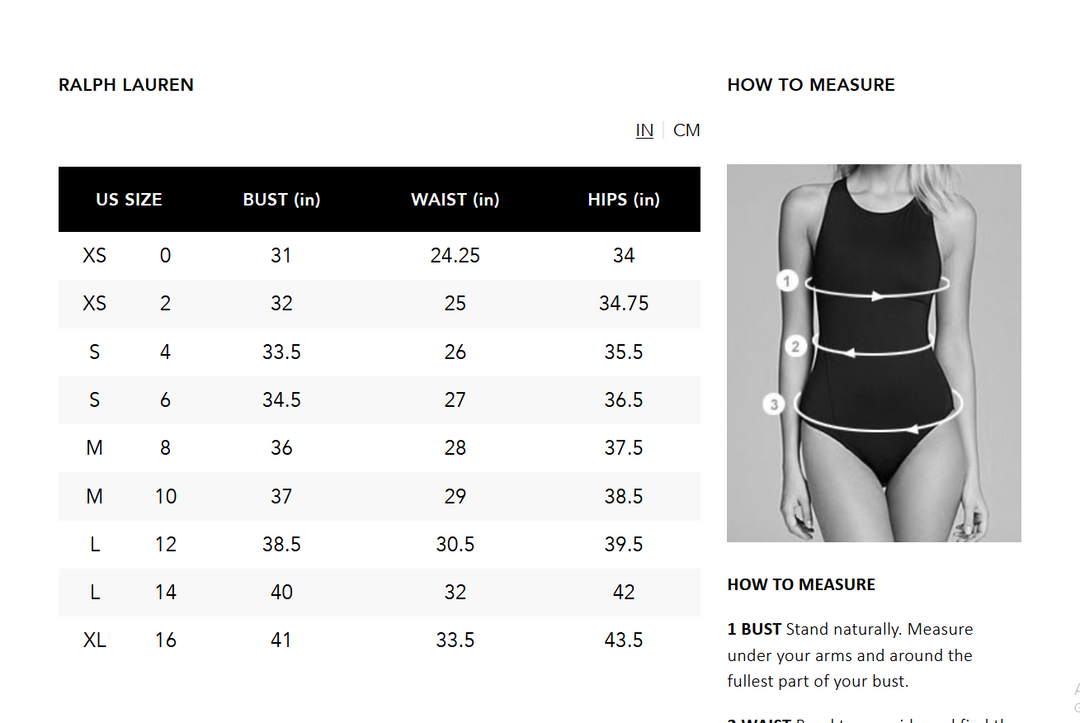
Task: Click the HOW TO MEASURE page heading
Action: click(811, 84)
